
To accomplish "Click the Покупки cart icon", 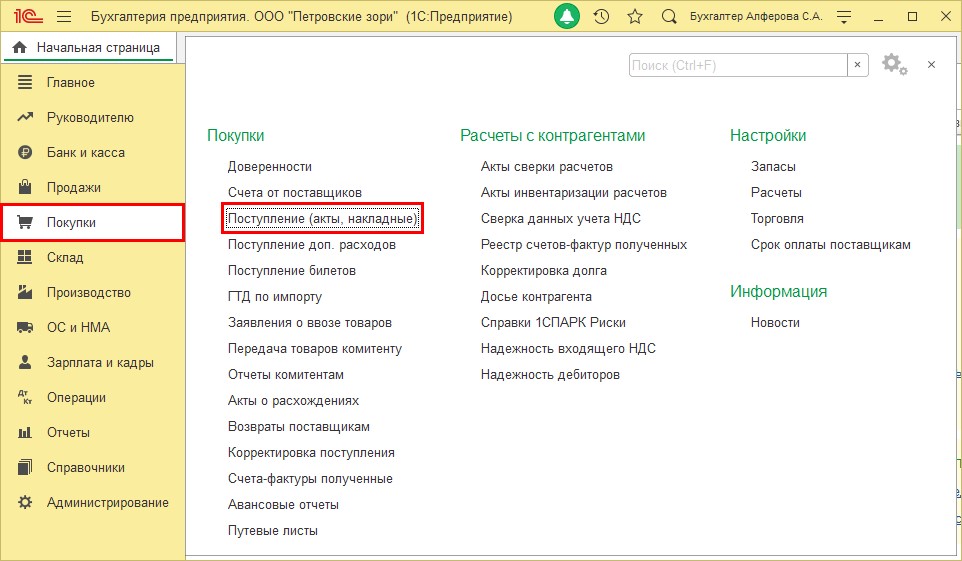I will [25, 222].
